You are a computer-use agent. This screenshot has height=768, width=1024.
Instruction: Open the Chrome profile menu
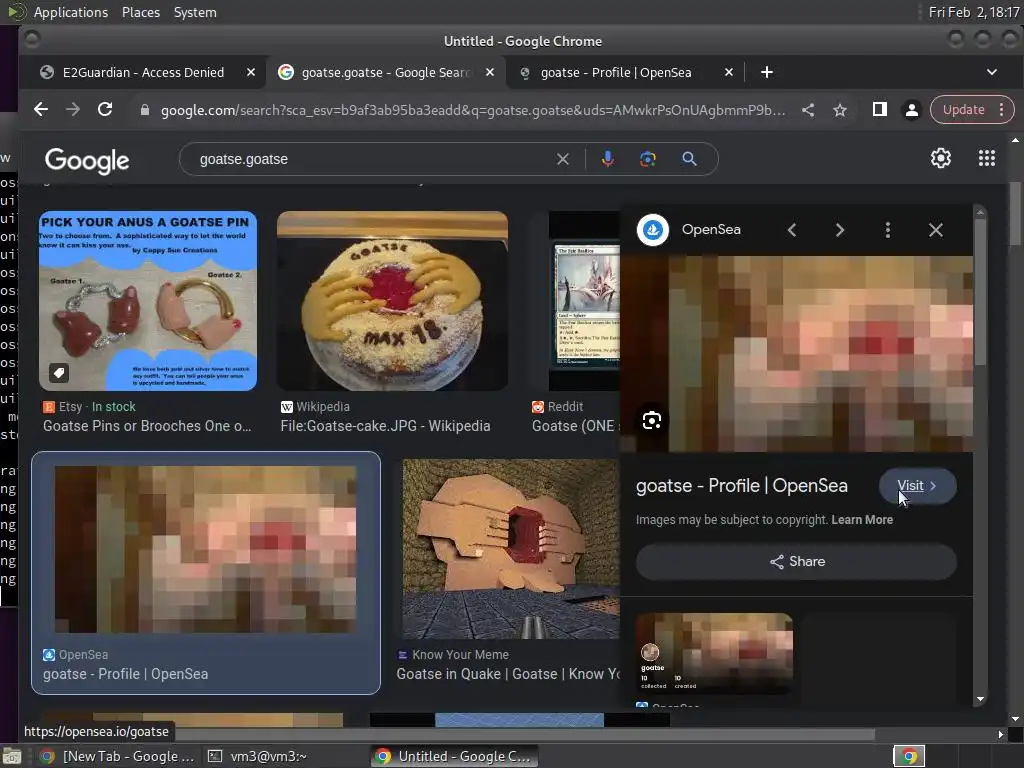[x=912, y=110]
